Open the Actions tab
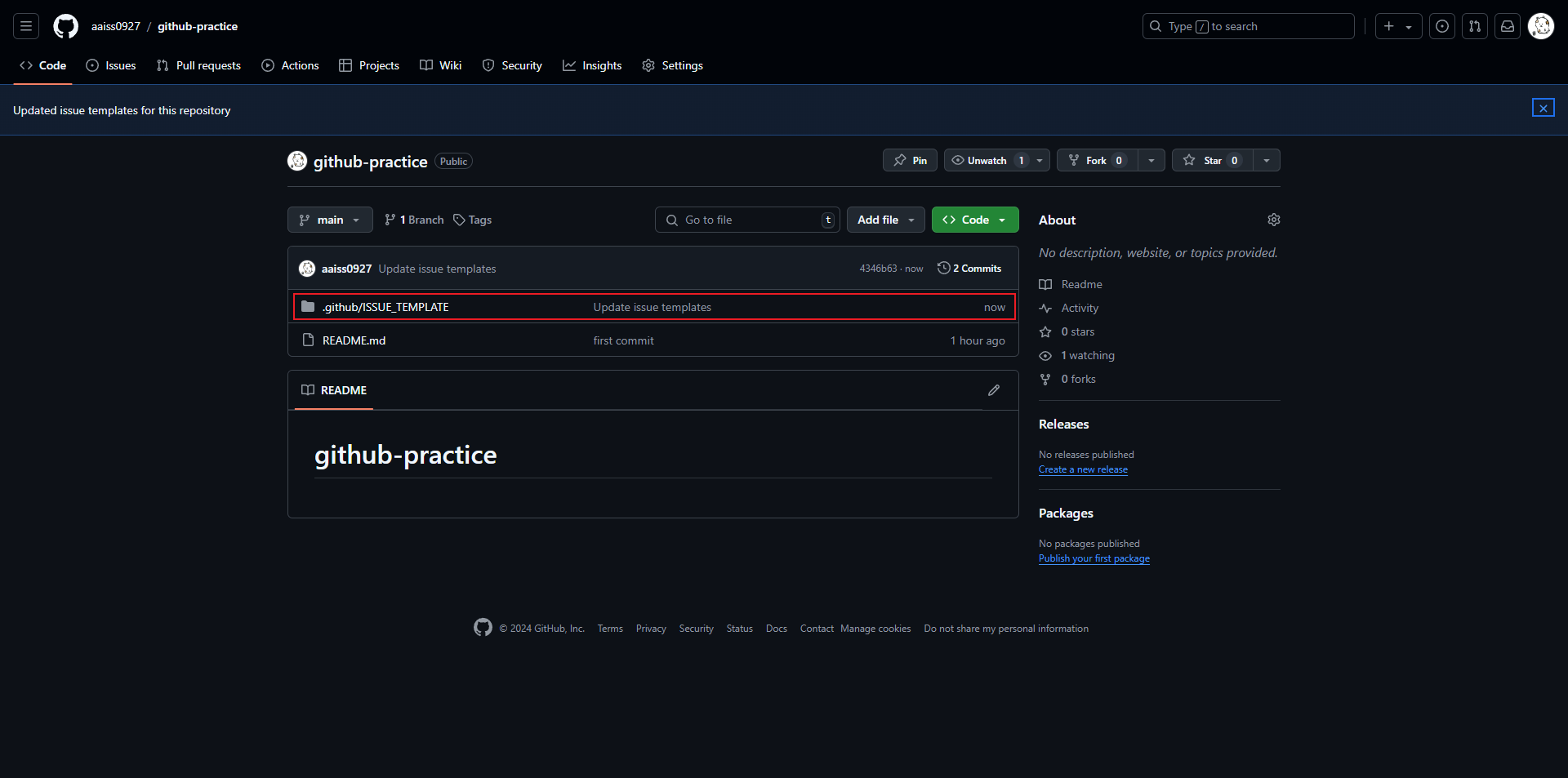This screenshot has height=778, width=1568. 290,65
